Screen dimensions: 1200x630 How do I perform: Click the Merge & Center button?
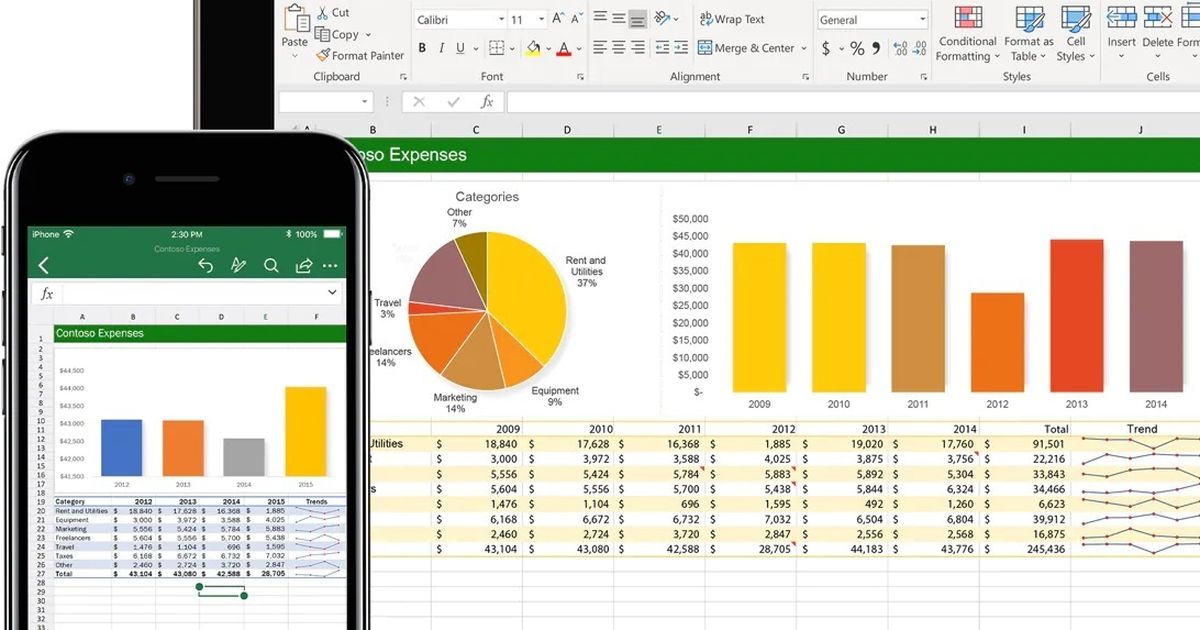point(746,48)
